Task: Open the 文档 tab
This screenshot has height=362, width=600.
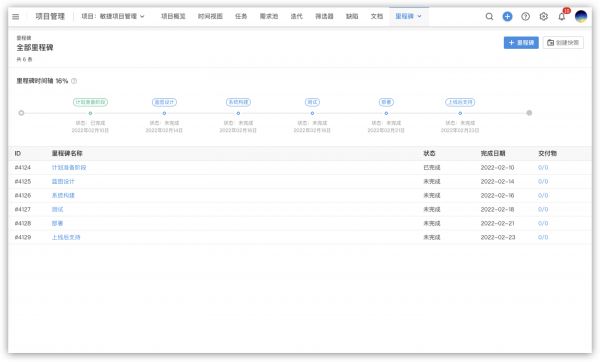Action: point(377,16)
